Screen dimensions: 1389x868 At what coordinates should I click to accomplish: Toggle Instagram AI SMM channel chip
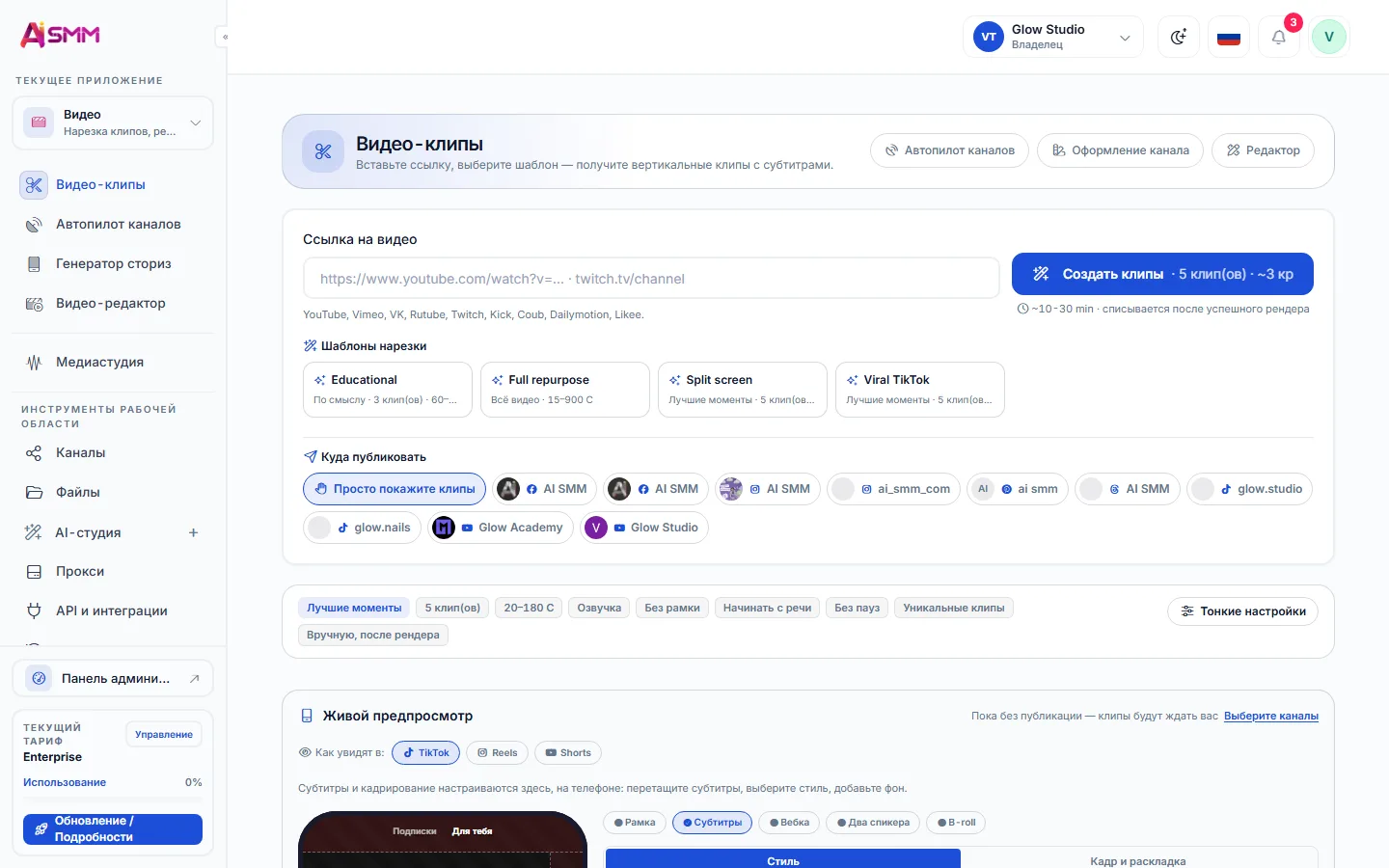(x=768, y=489)
